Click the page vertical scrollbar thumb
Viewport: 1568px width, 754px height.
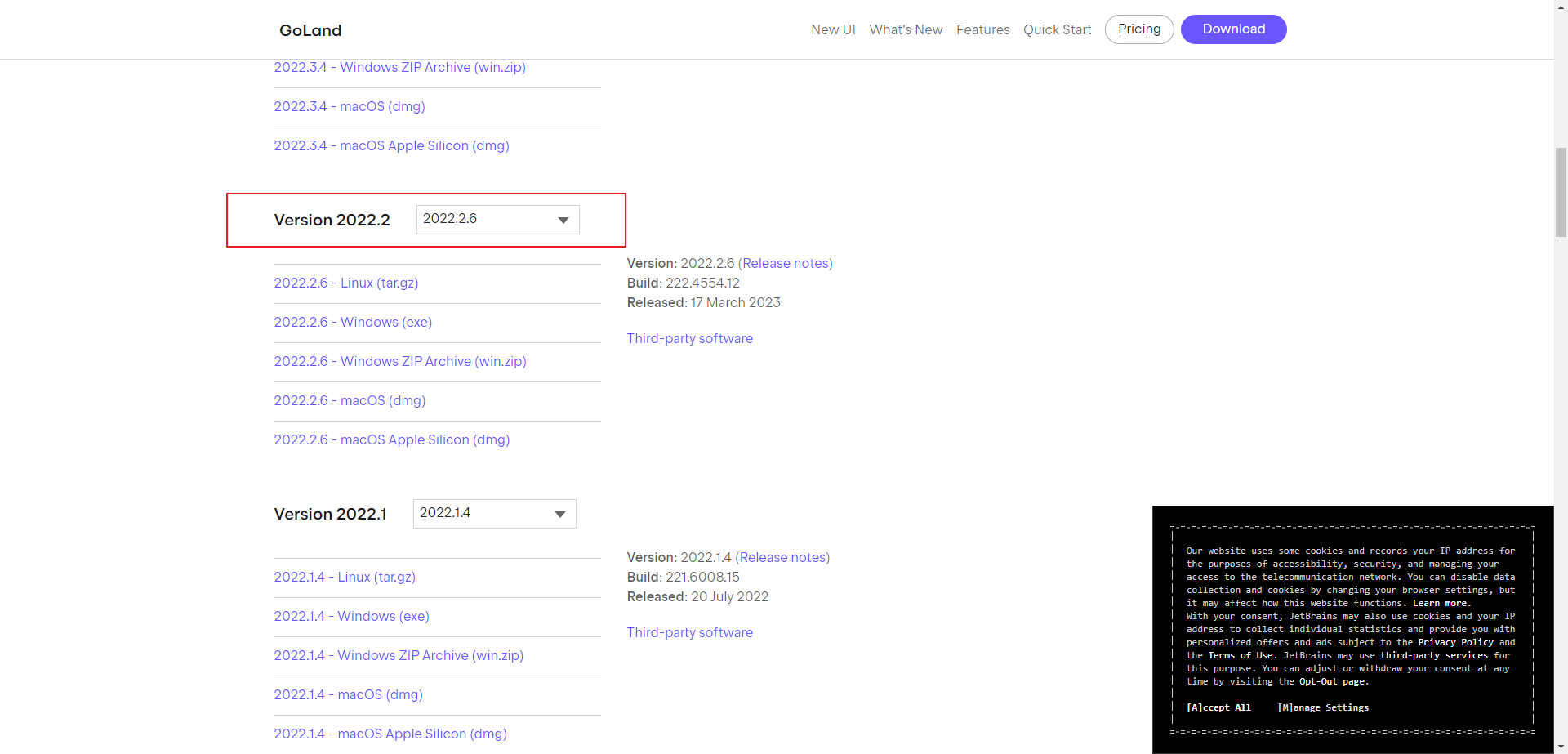point(1561,192)
